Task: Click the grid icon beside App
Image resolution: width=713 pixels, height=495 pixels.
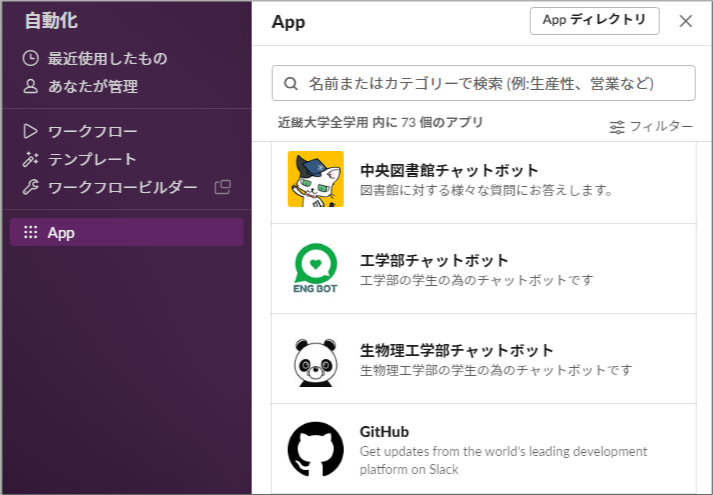Action: (x=30, y=233)
